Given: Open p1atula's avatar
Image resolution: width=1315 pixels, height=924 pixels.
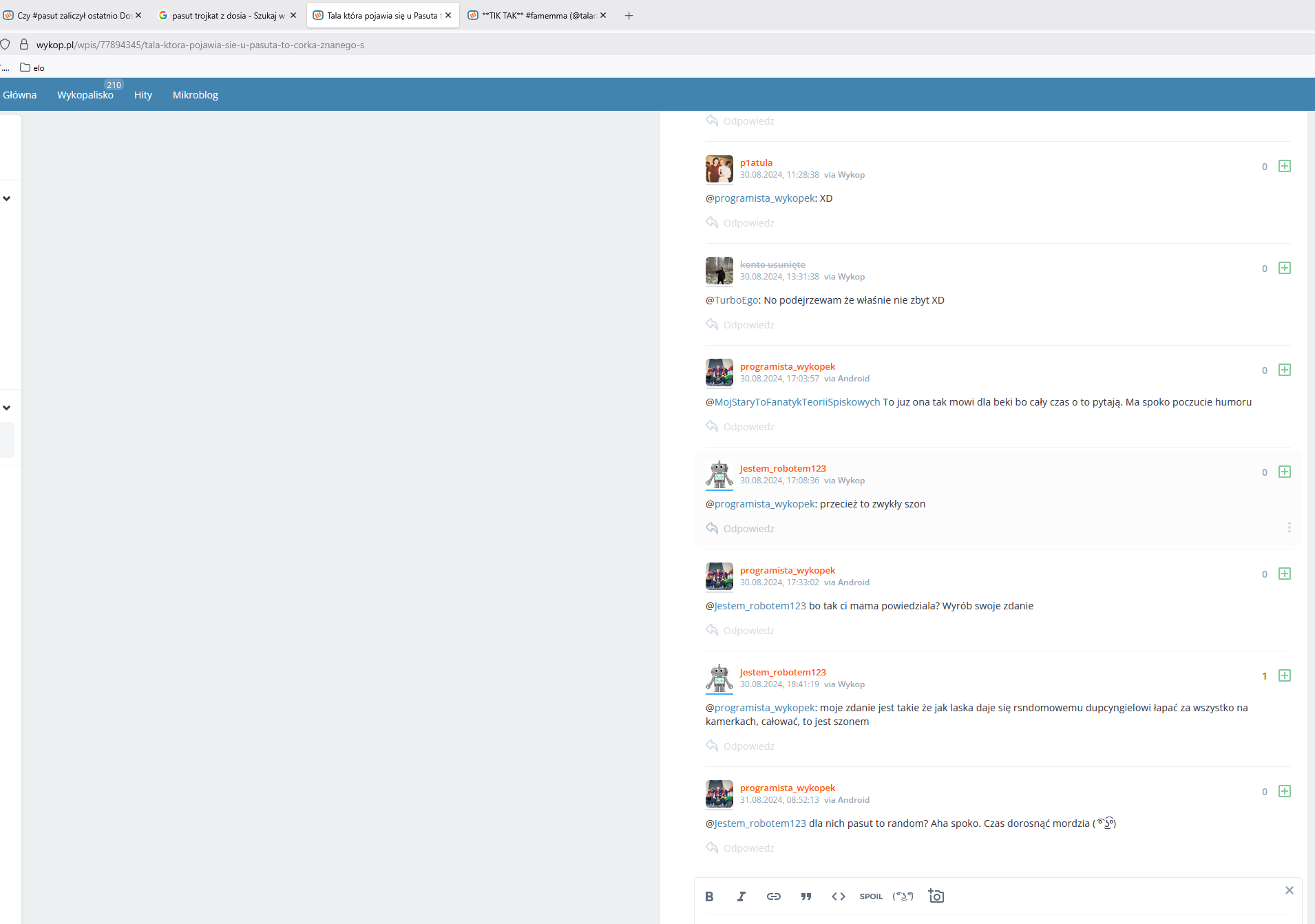Looking at the screenshot, I should point(719,169).
